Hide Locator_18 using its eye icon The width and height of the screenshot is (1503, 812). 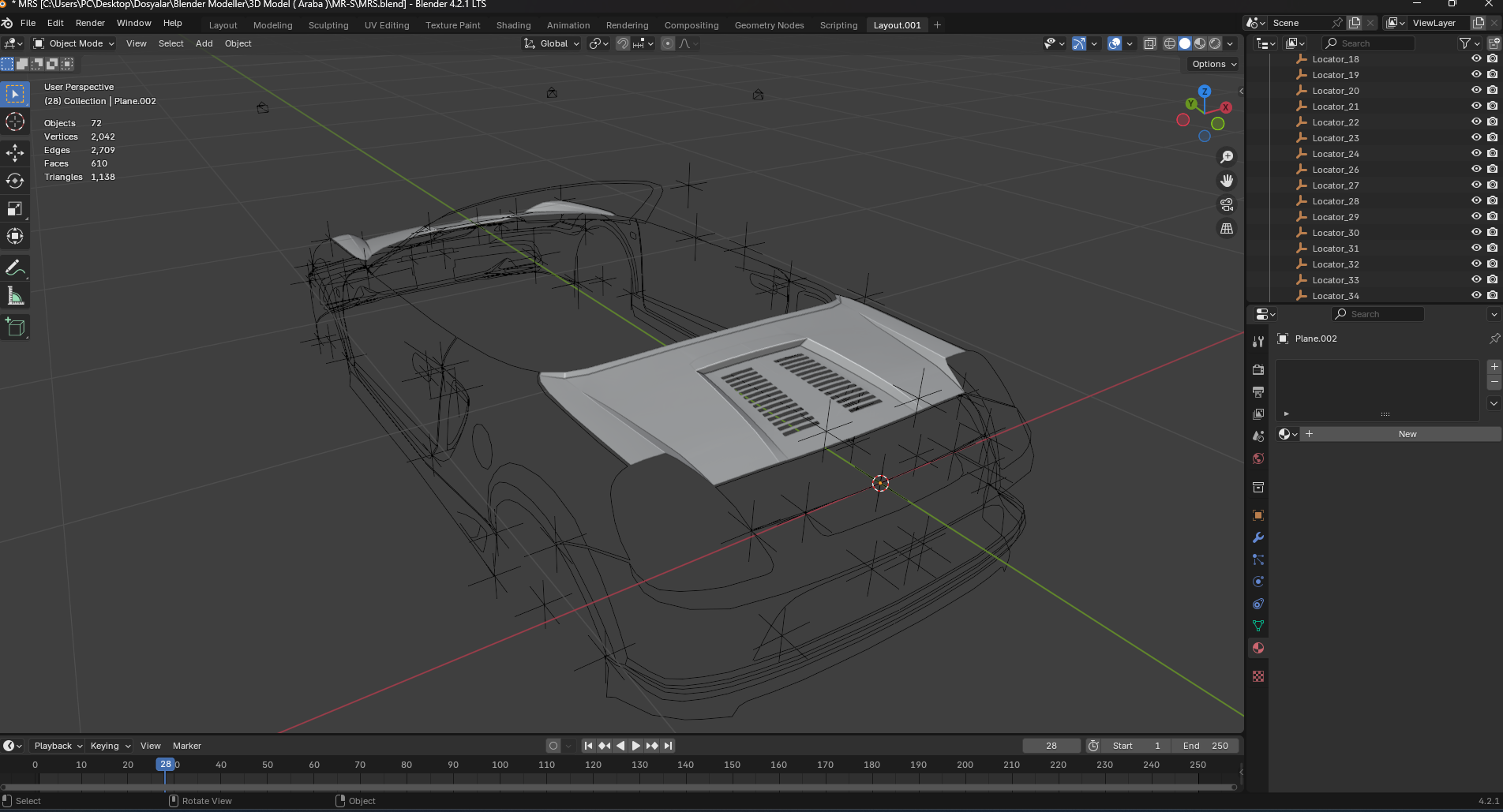pos(1475,59)
